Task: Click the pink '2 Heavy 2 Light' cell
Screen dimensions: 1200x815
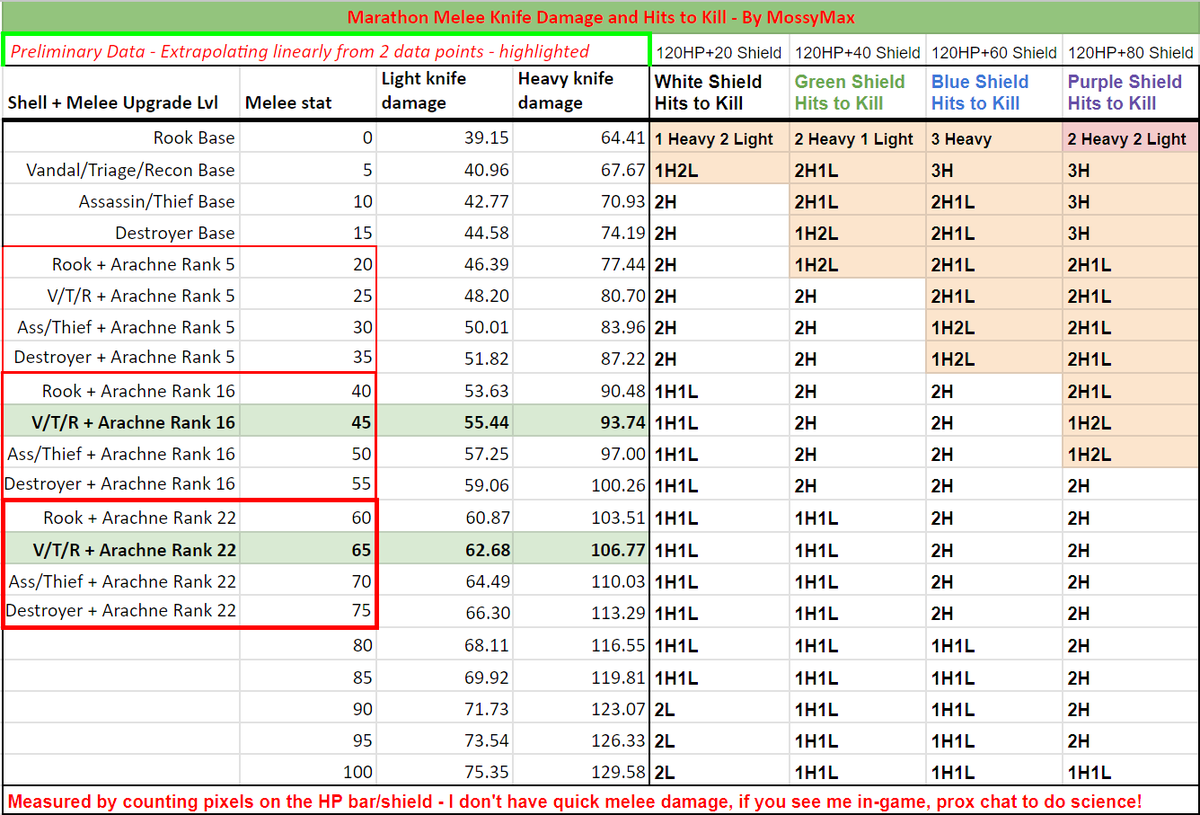Action: 1131,139
